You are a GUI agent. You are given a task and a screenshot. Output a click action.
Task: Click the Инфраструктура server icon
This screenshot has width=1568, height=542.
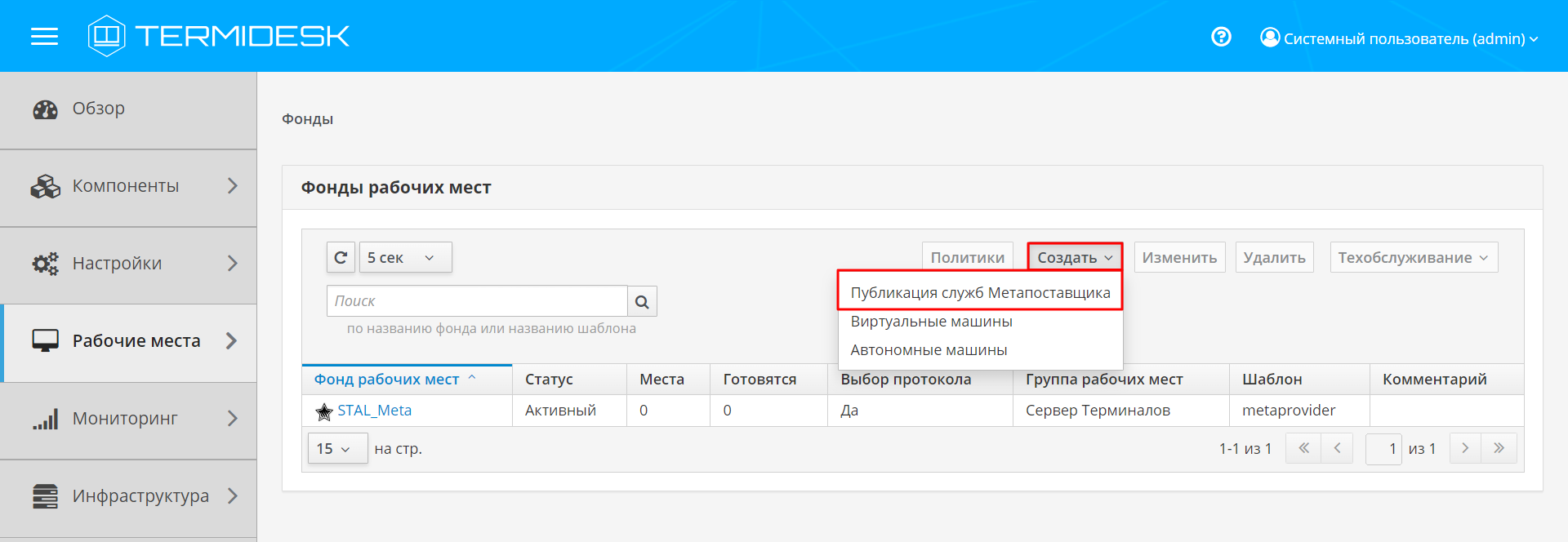pos(46,496)
